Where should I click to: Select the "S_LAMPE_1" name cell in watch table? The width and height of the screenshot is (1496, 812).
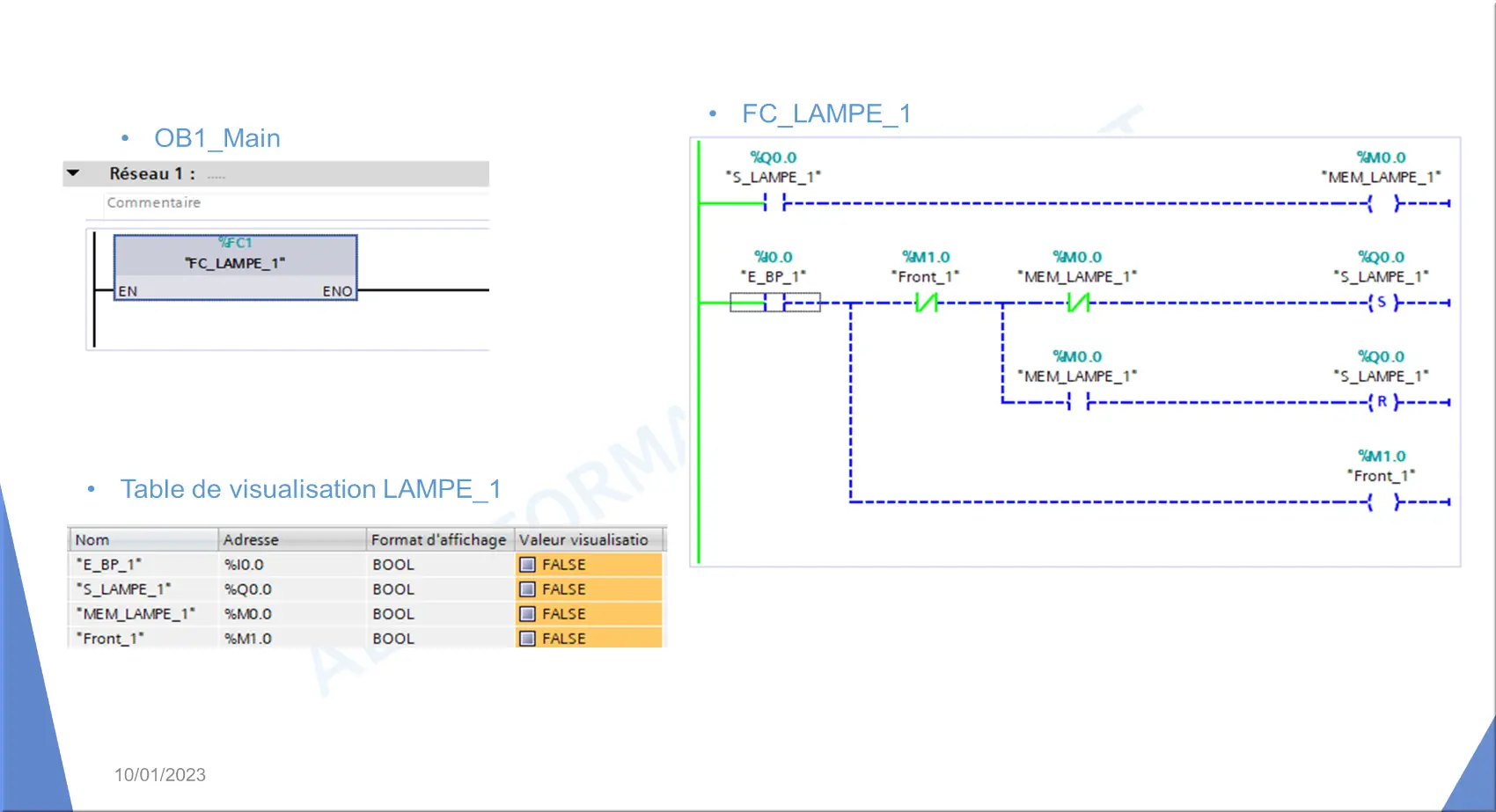click(x=143, y=589)
